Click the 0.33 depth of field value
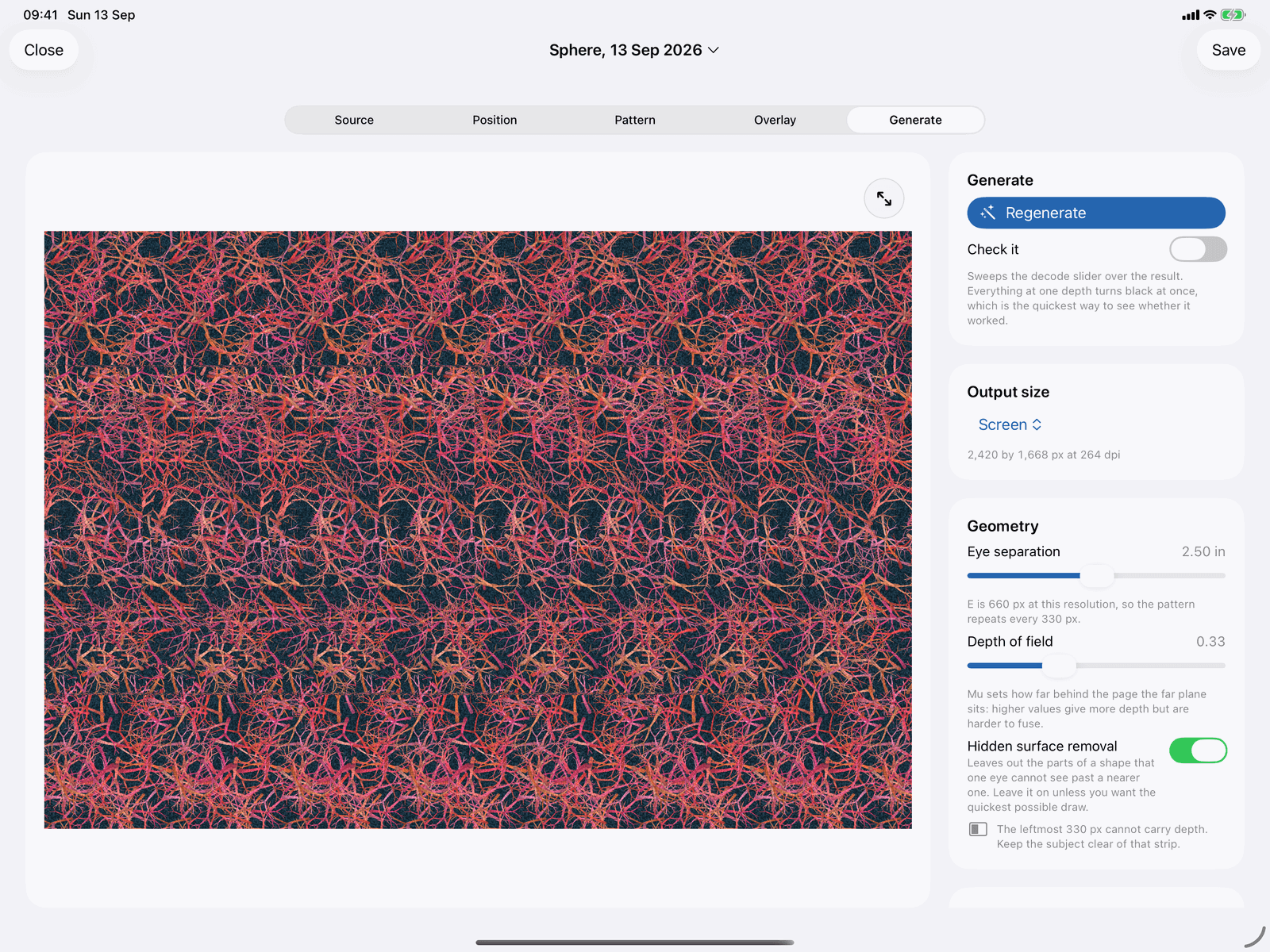This screenshot has height=952, width=1270. pyautogui.click(x=1210, y=641)
